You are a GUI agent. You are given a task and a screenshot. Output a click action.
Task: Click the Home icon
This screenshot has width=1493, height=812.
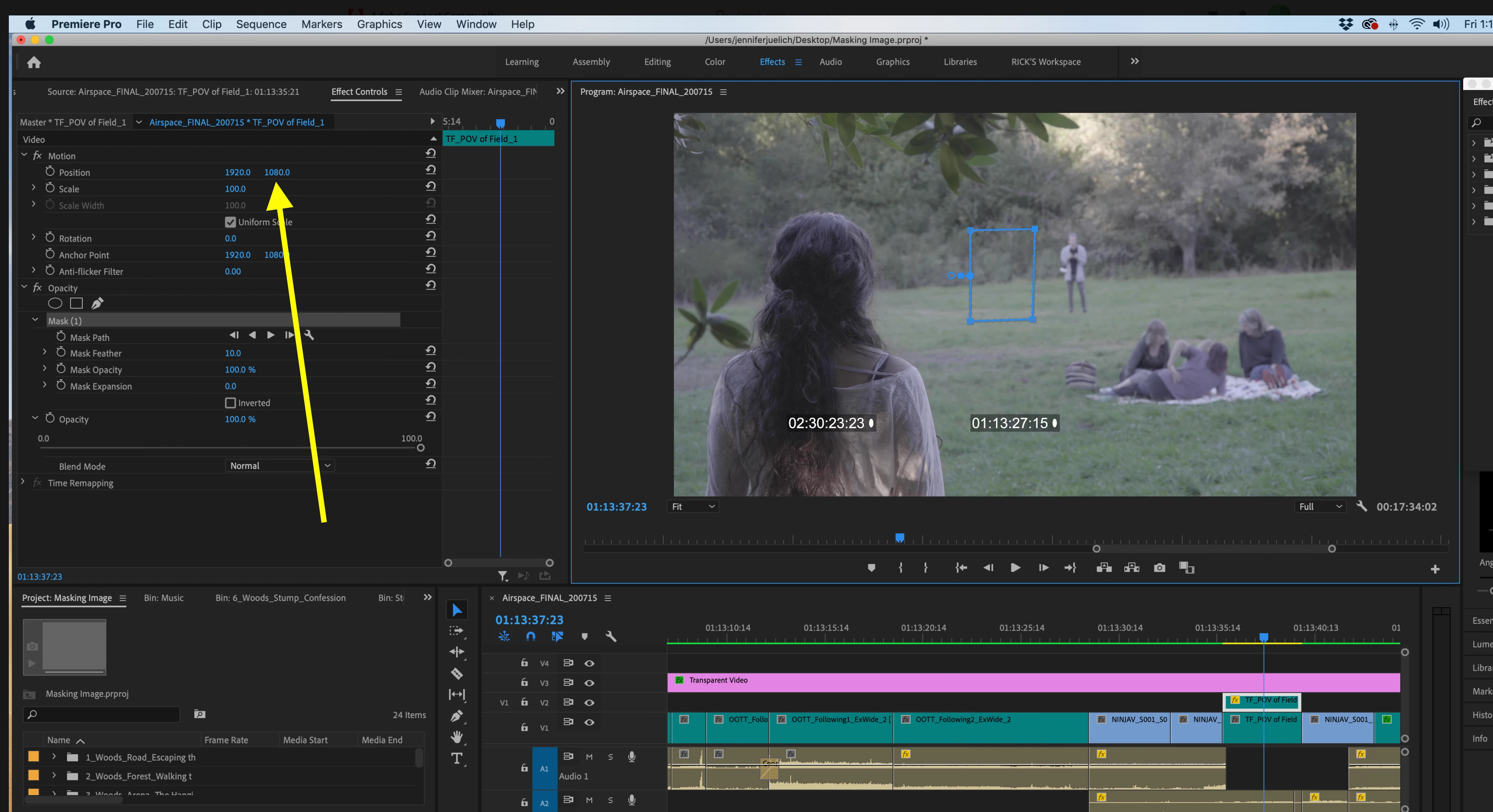coord(34,62)
